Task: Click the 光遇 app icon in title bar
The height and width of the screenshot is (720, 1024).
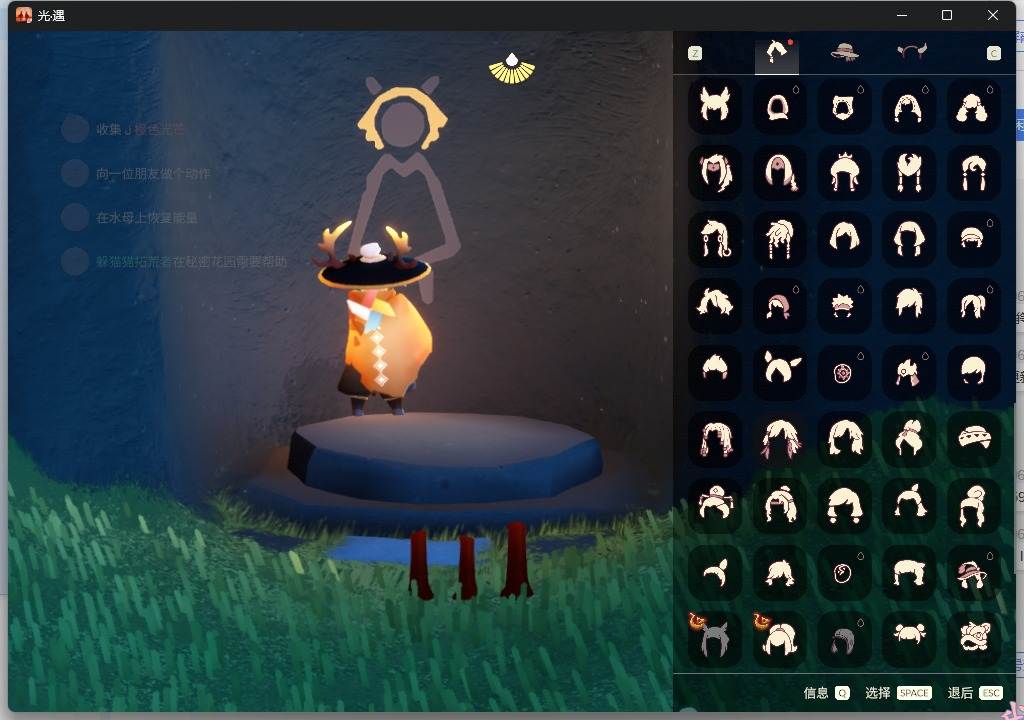Action: point(24,15)
